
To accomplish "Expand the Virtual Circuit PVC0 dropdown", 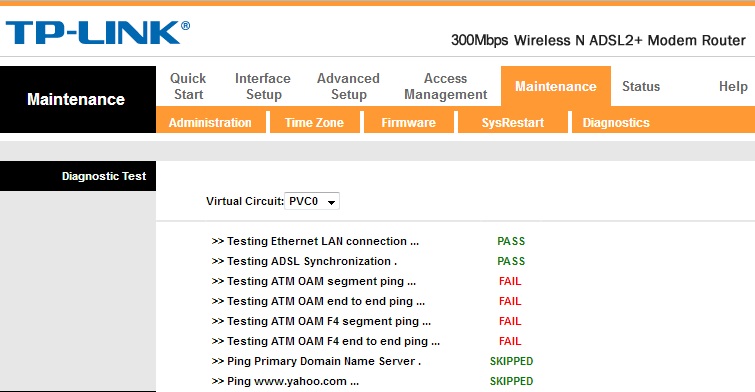I will pos(312,201).
